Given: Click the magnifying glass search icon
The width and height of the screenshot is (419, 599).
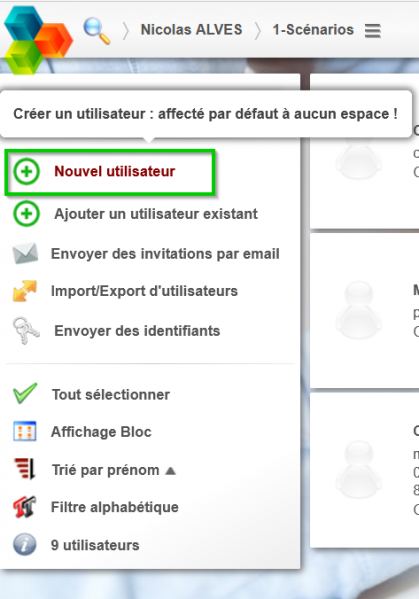Looking at the screenshot, I should 97,31.
